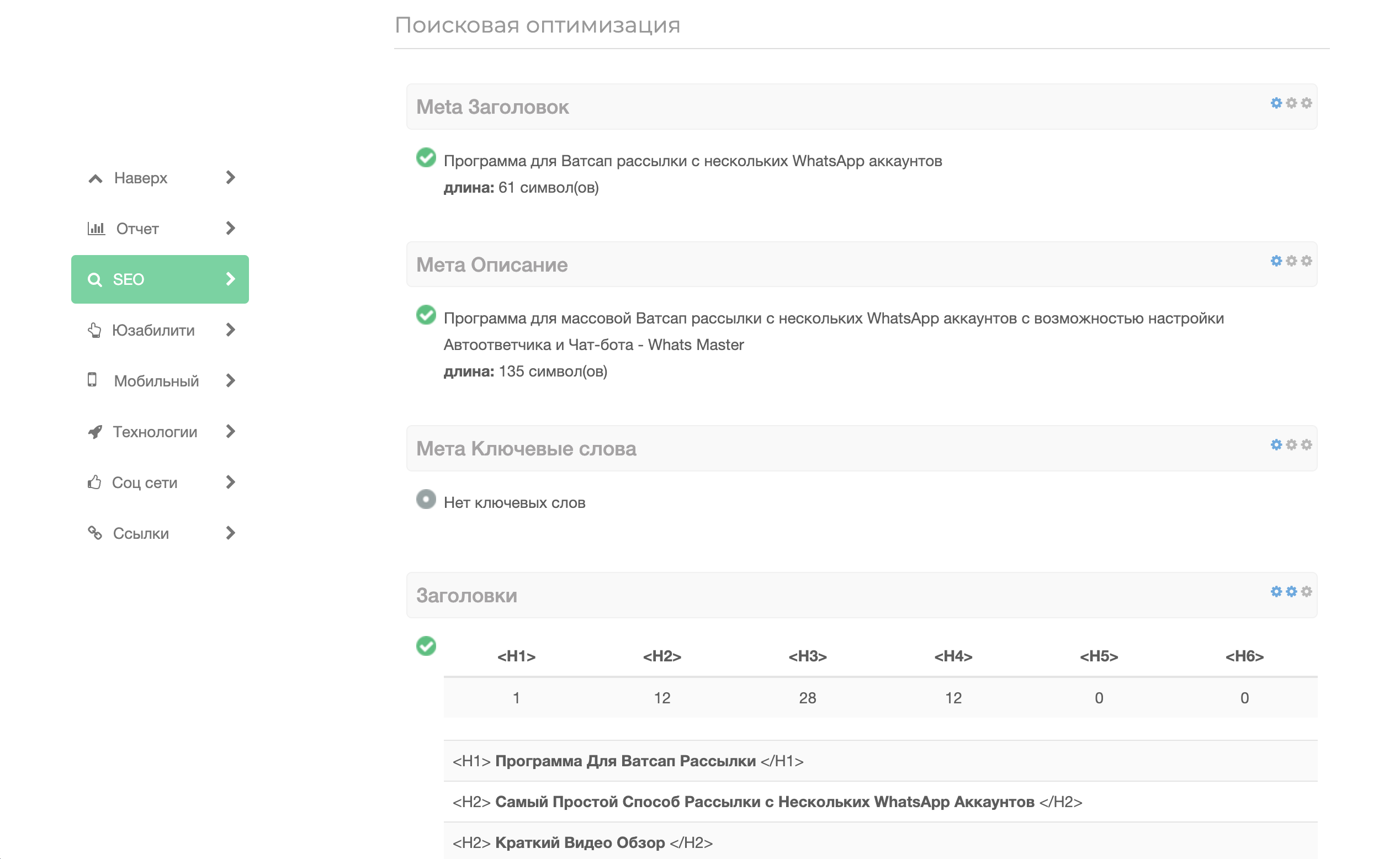Click the thumbs-up icon beside Соц сети
Viewport: 1400px width, 859px height.
pos(94,482)
